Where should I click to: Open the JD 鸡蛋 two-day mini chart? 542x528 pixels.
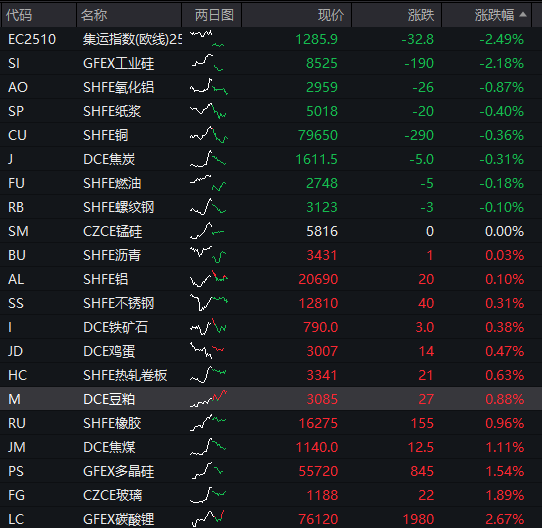coord(207,351)
